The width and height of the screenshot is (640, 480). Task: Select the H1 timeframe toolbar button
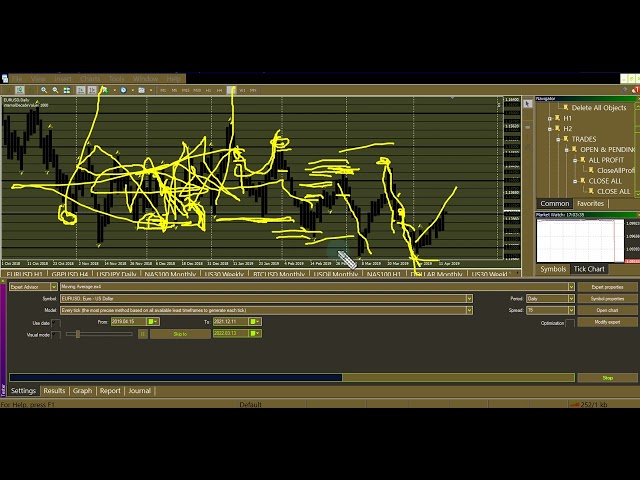(207, 90)
